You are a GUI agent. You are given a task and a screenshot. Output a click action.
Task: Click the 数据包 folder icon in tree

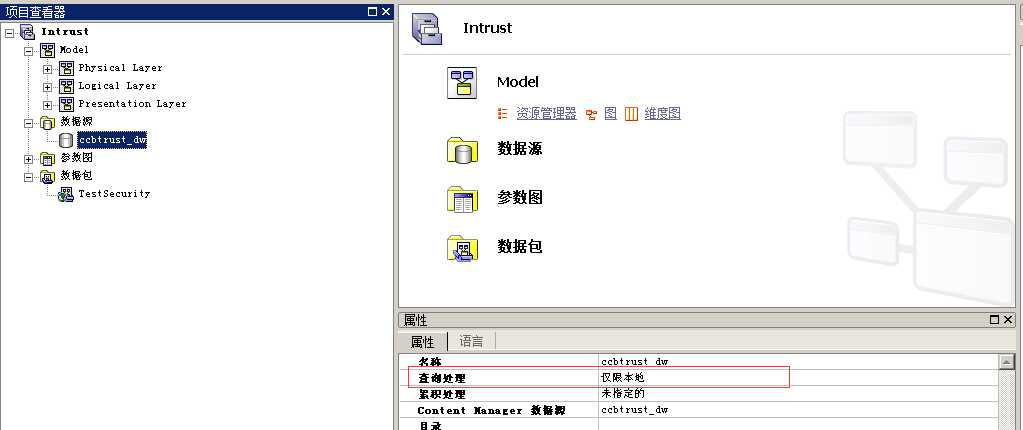coord(48,176)
